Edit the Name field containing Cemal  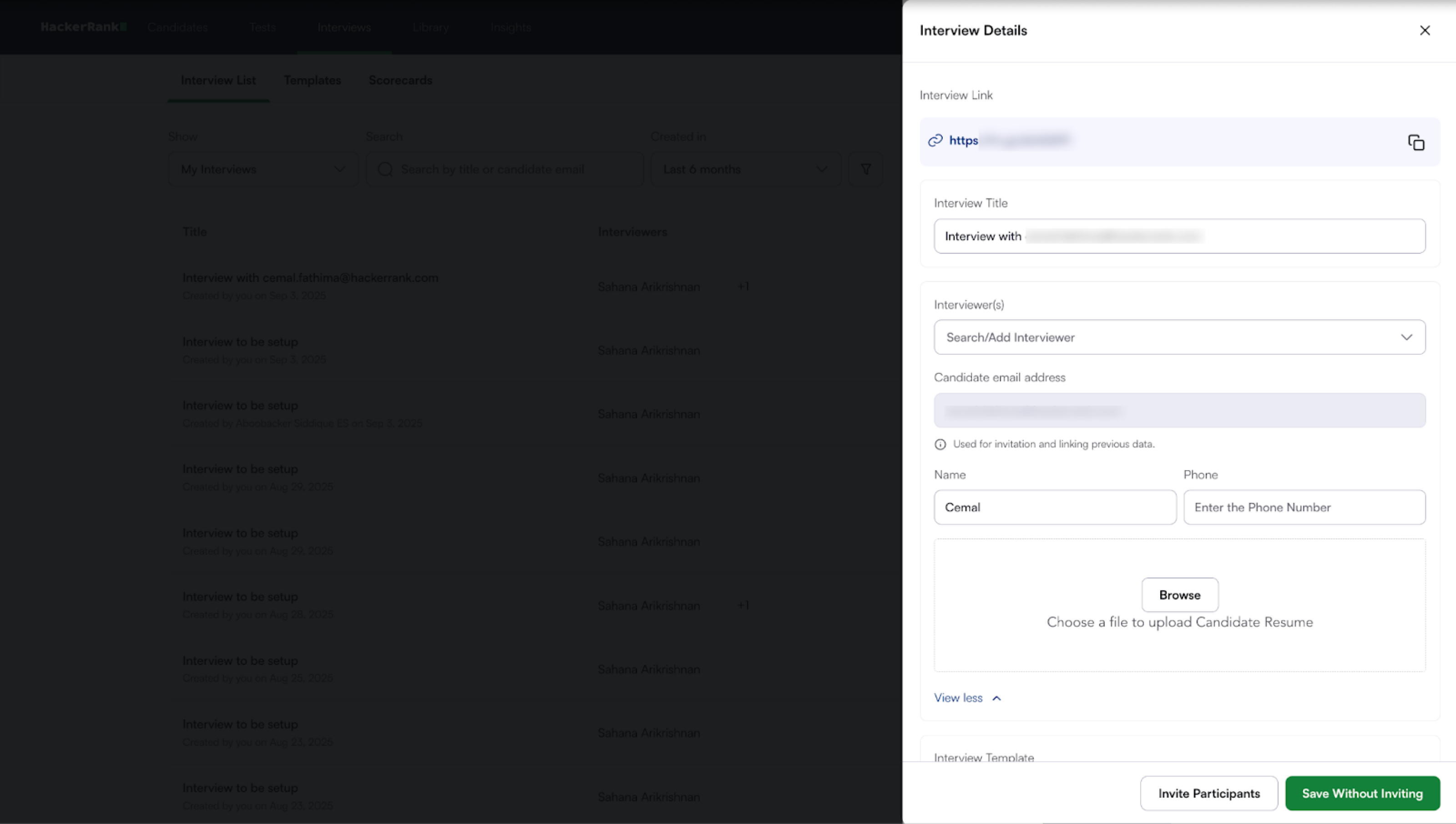tap(1055, 507)
